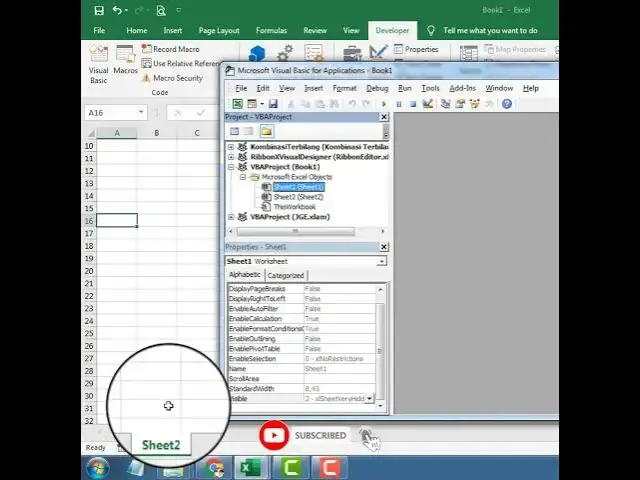Switch to the Page Layout ribbon tab
This screenshot has width=640, height=480.
click(x=219, y=31)
